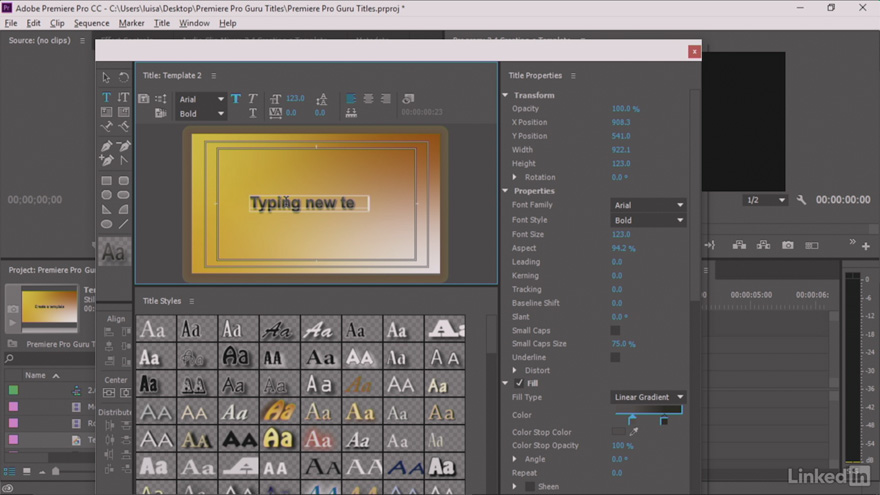Open Bold font style dropdown in title toolbar

pos(200,114)
